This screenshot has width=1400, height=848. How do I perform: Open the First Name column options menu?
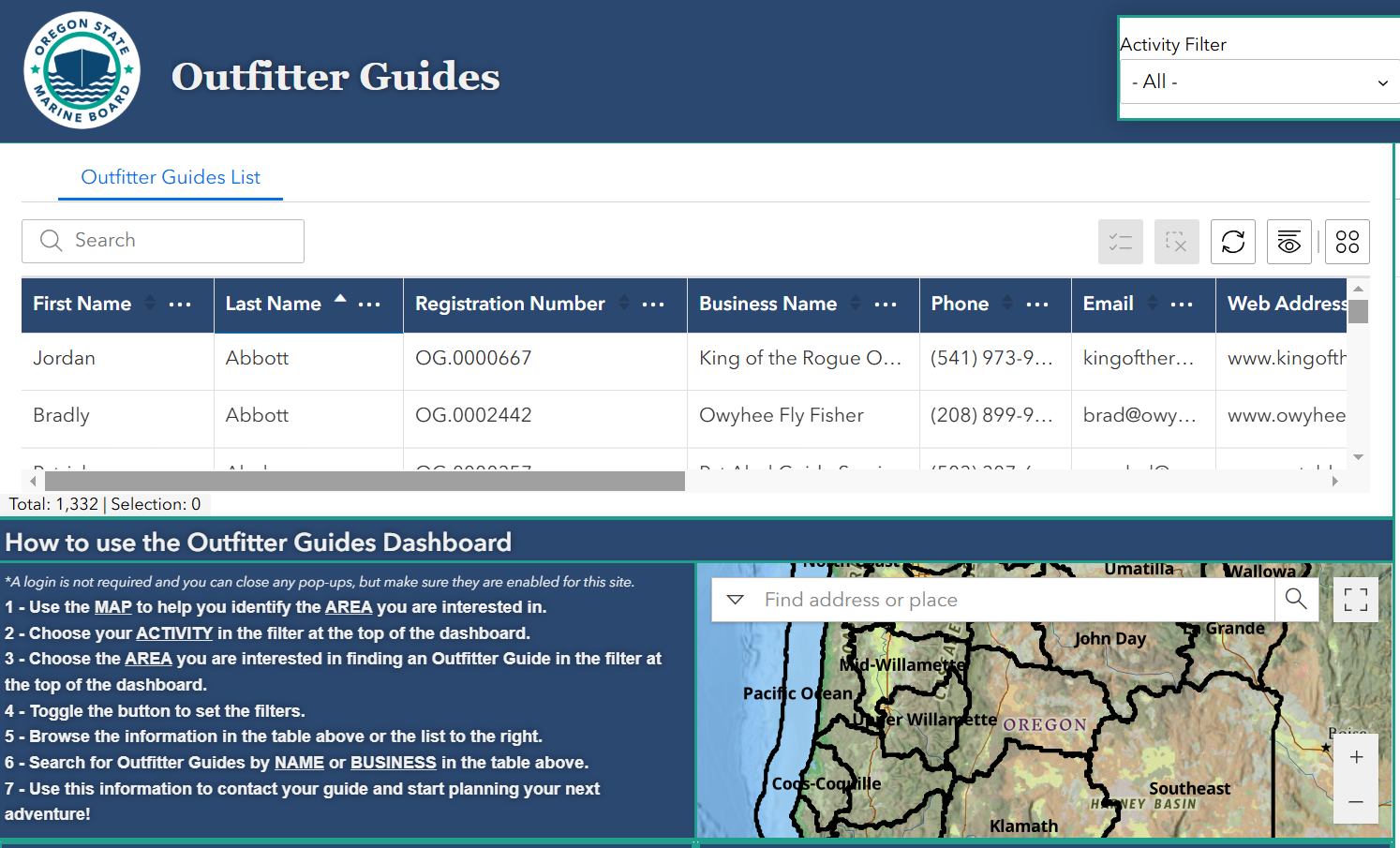click(x=181, y=304)
